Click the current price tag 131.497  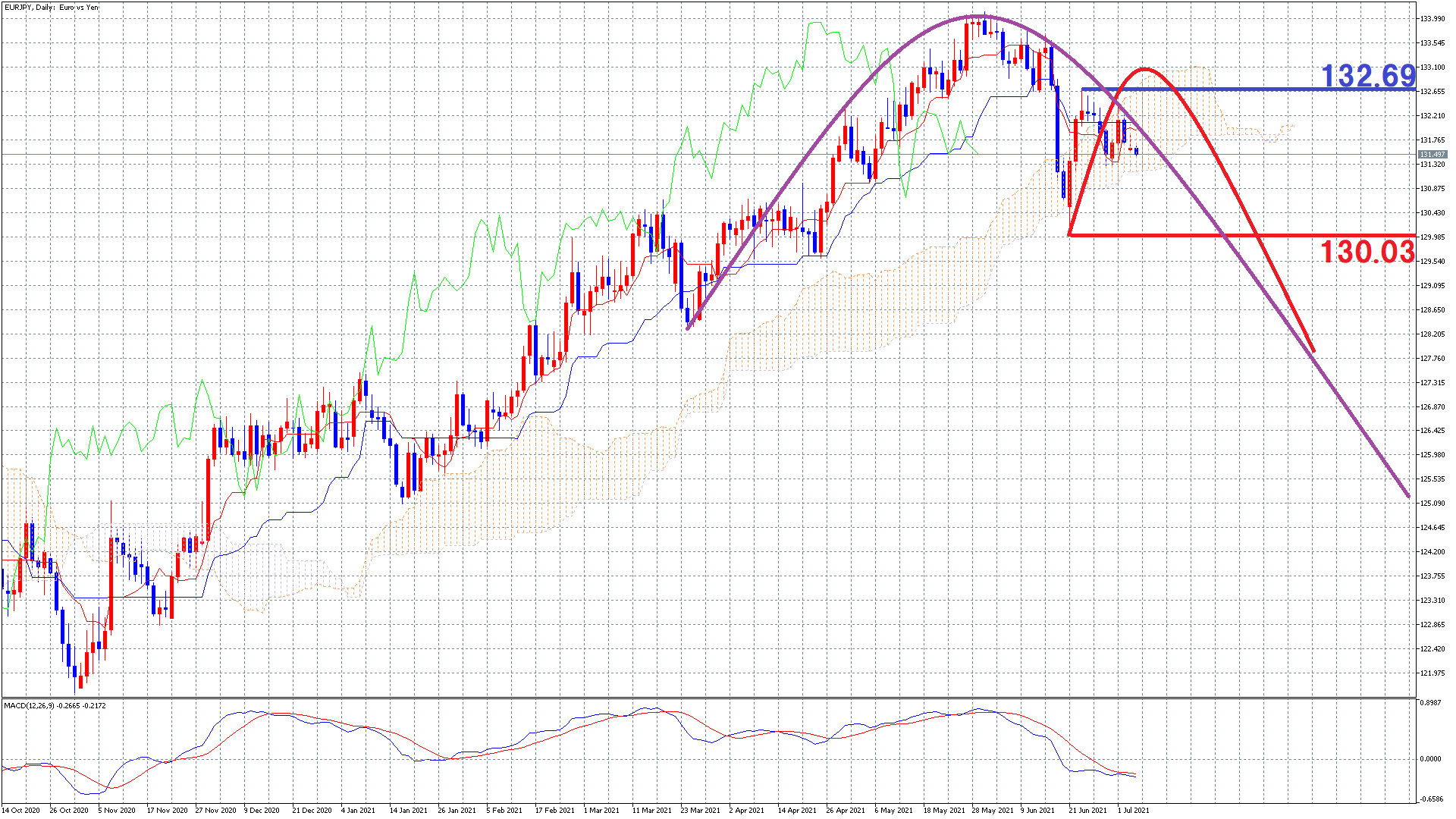click(1432, 155)
